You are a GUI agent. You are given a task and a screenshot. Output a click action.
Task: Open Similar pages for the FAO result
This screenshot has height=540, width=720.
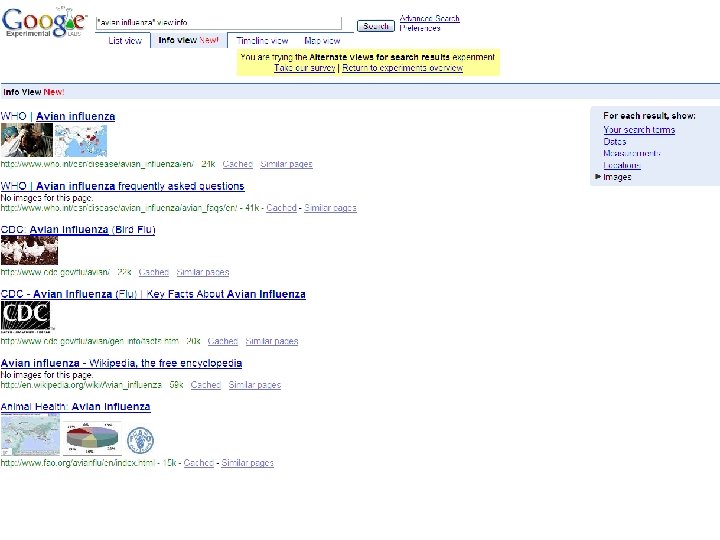pyautogui.click(x=247, y=463)
